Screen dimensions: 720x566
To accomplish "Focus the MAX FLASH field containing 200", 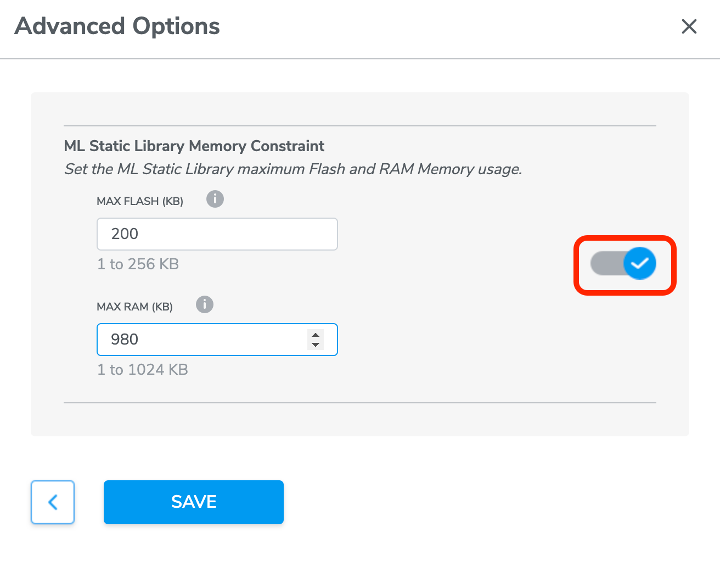I will click(217, 234).
